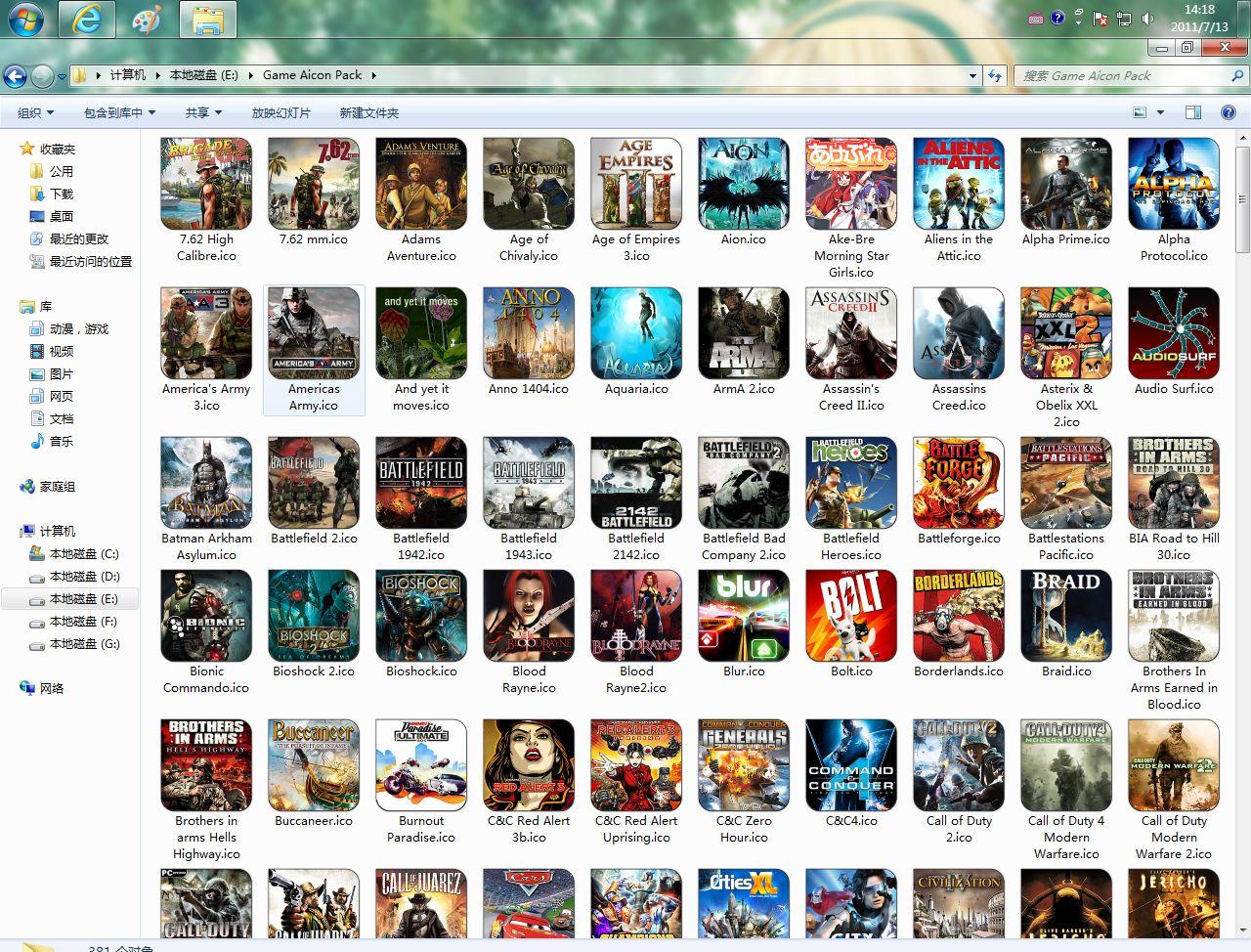Select 视频 library in the sidebar
This screenshot has height=952, width=1251.
(x=62, y=352)
